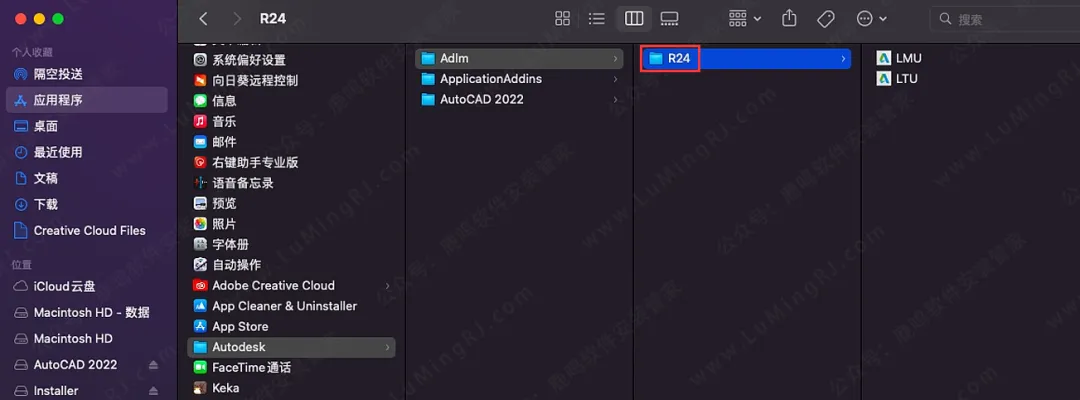1080x400 pixels.
Task: Eject the AutoCAD 2022 volume
Action: [153, 365]
